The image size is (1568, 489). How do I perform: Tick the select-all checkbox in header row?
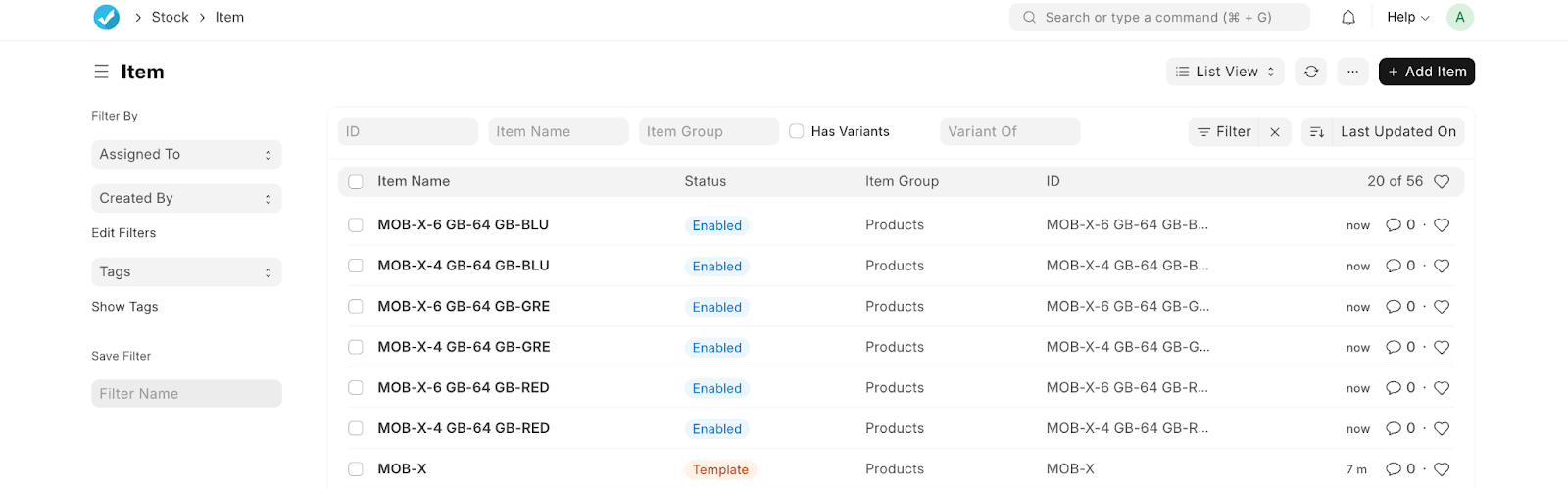pos(356,182)
